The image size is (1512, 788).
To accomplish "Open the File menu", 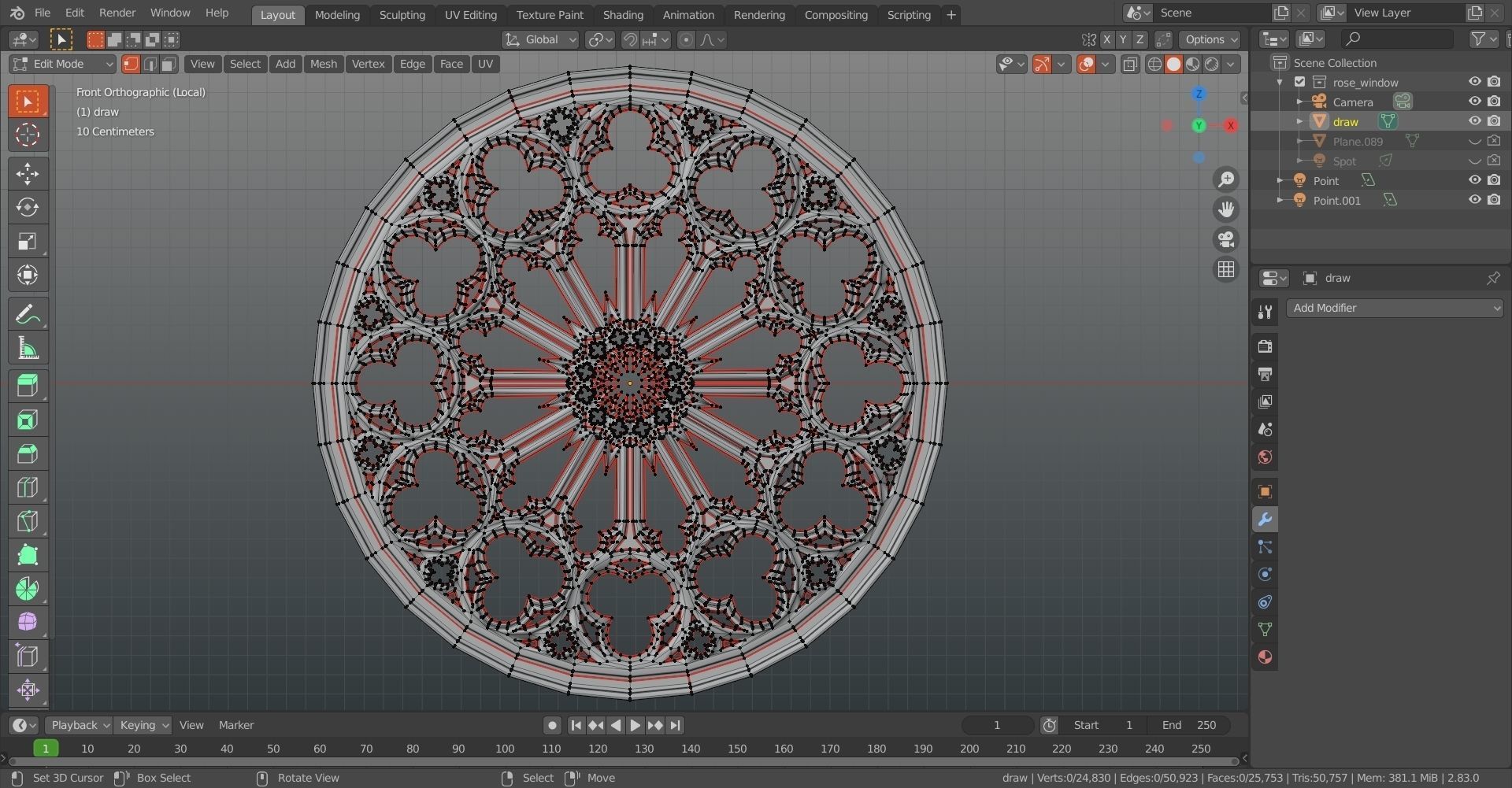I will (x=43, y=13).
